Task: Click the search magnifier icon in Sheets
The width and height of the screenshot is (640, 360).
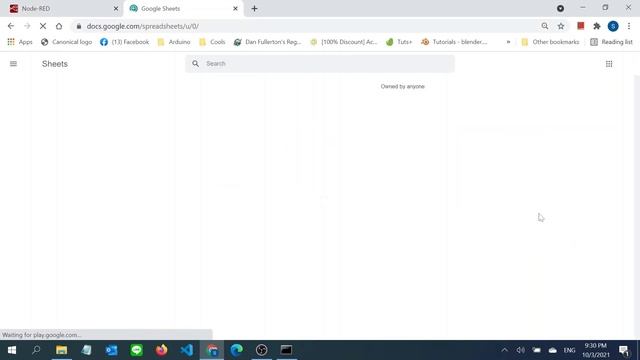Action: click(196, 64)
